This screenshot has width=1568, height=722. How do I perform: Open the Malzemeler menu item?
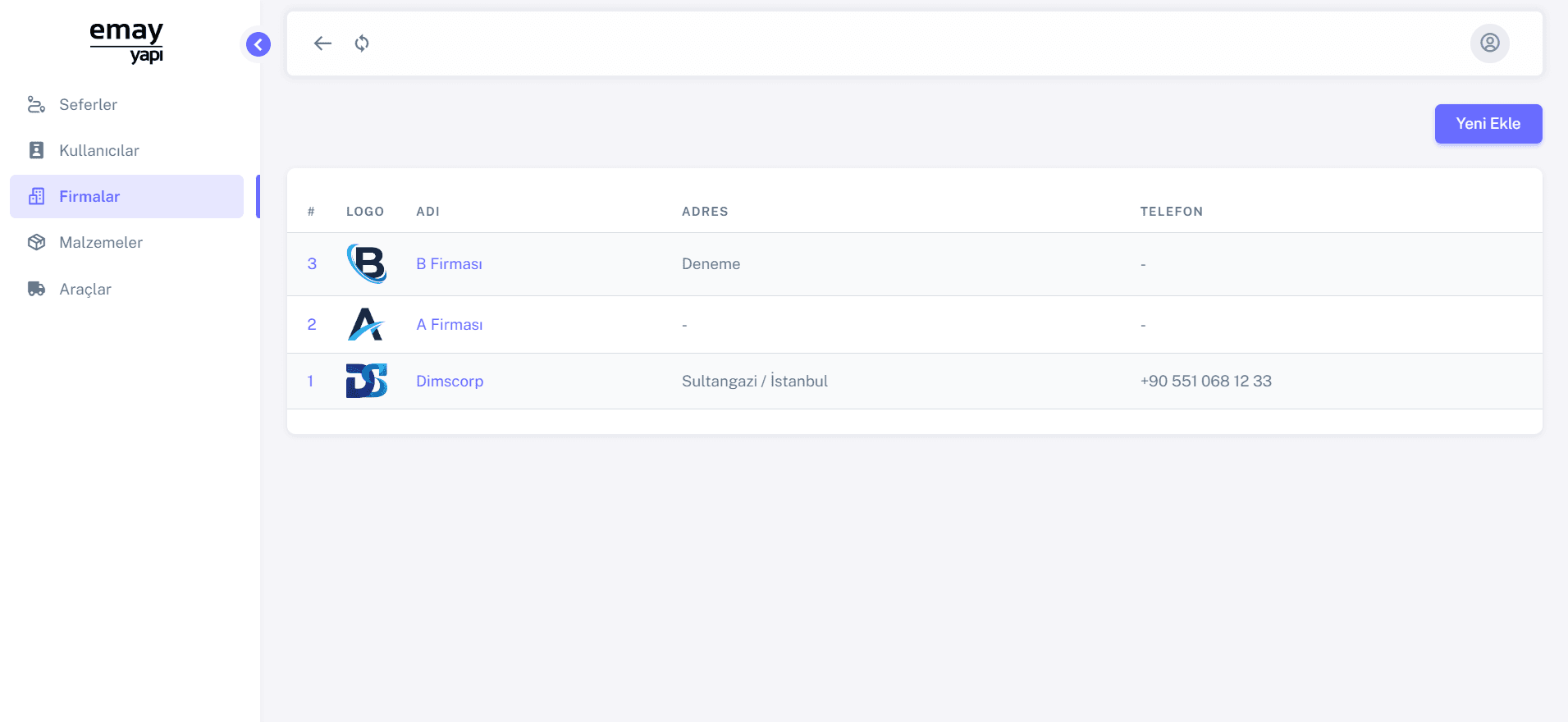(x=100, y=242)
